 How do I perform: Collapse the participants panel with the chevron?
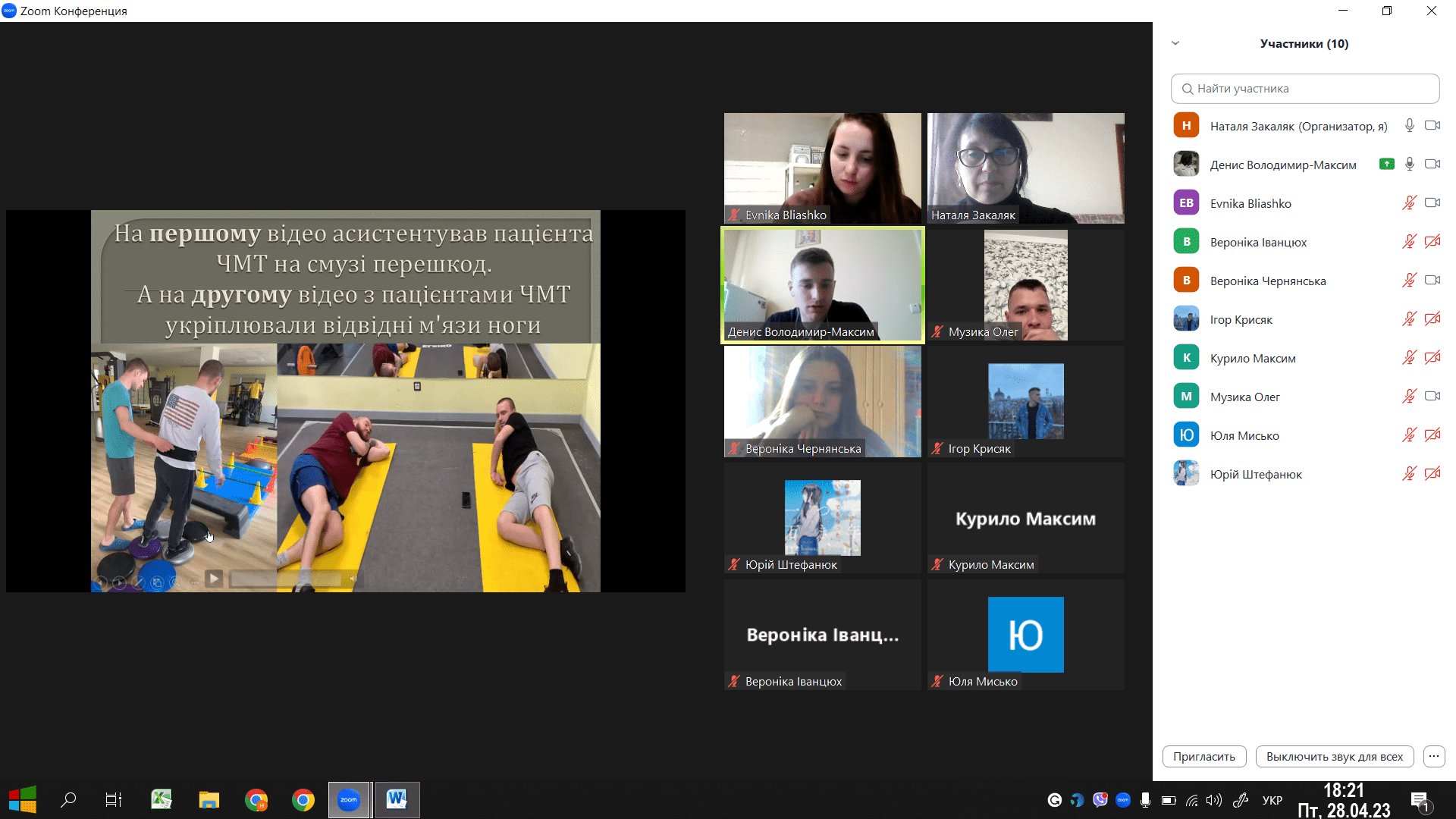1175,43
